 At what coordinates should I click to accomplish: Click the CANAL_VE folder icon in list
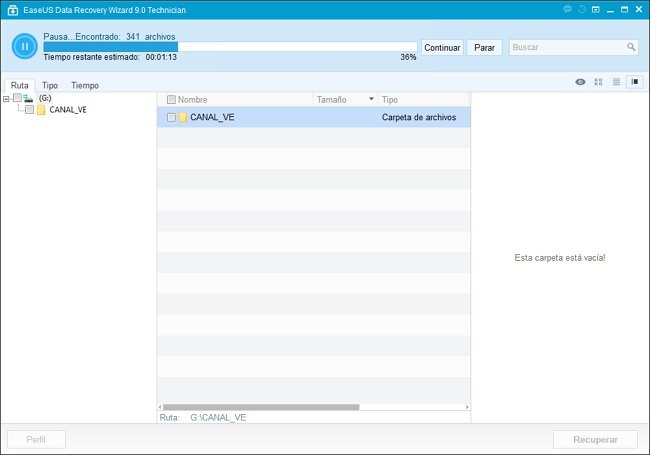coord(183,117)
